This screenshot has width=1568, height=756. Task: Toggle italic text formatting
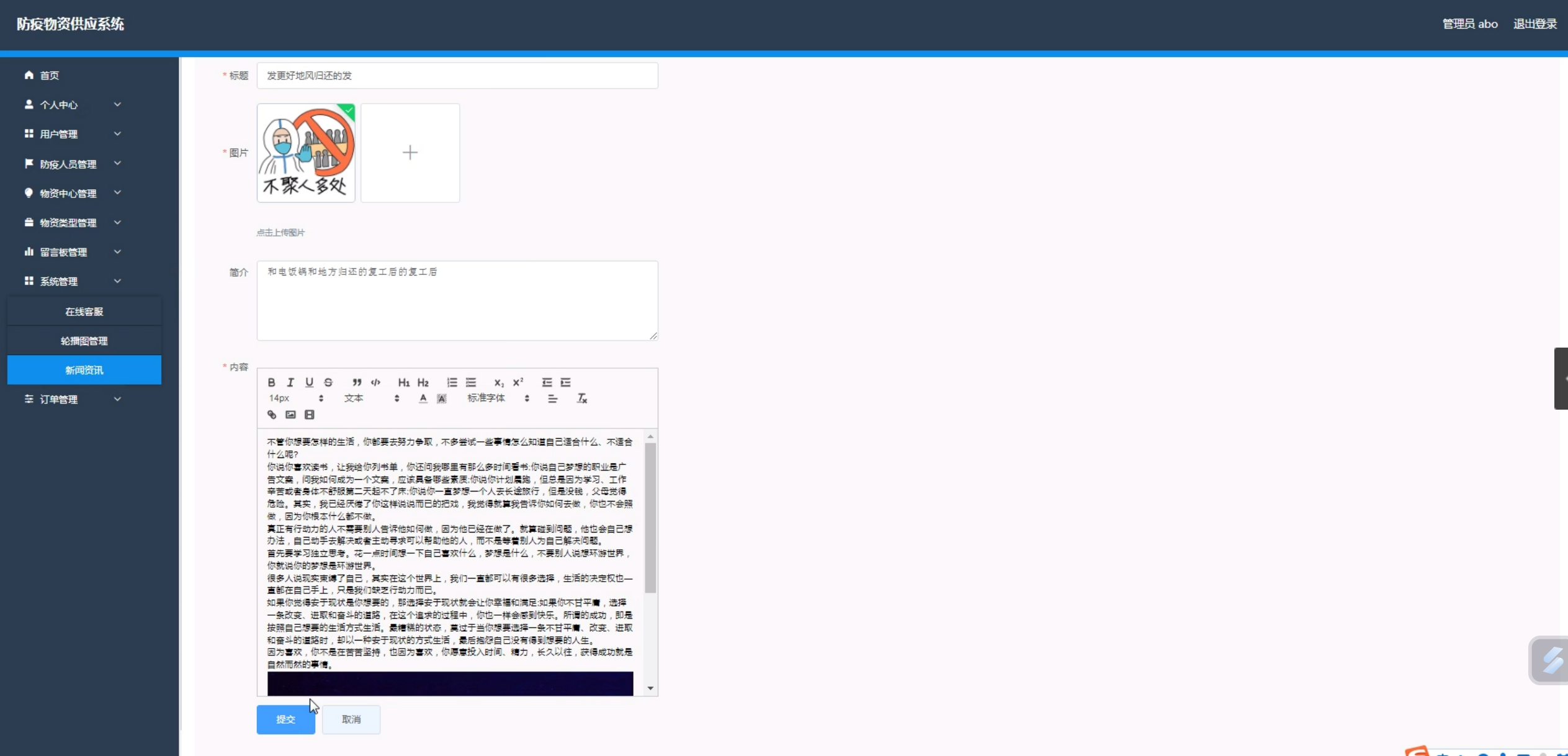[290, 382]
